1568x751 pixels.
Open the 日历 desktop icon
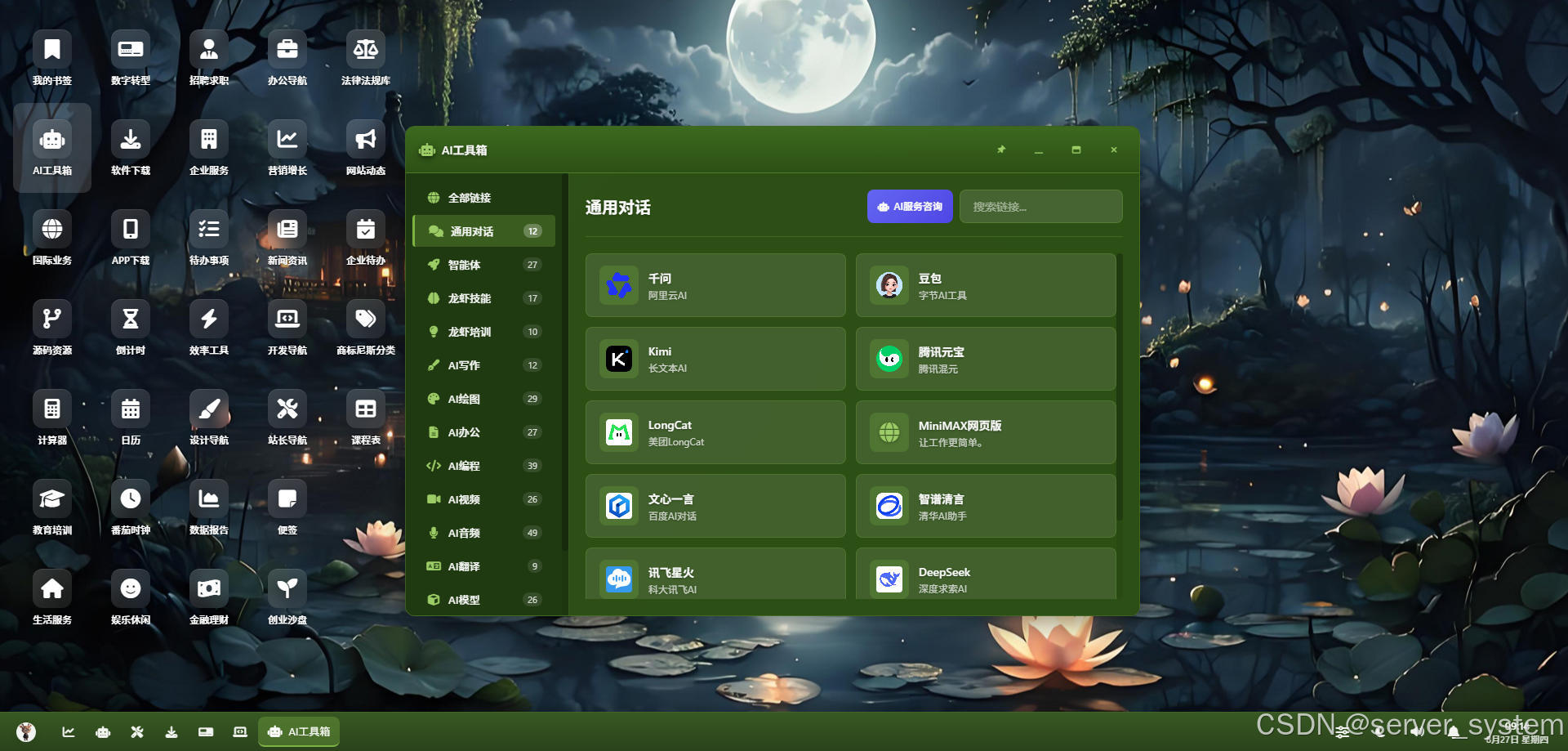tap(131, 418)
